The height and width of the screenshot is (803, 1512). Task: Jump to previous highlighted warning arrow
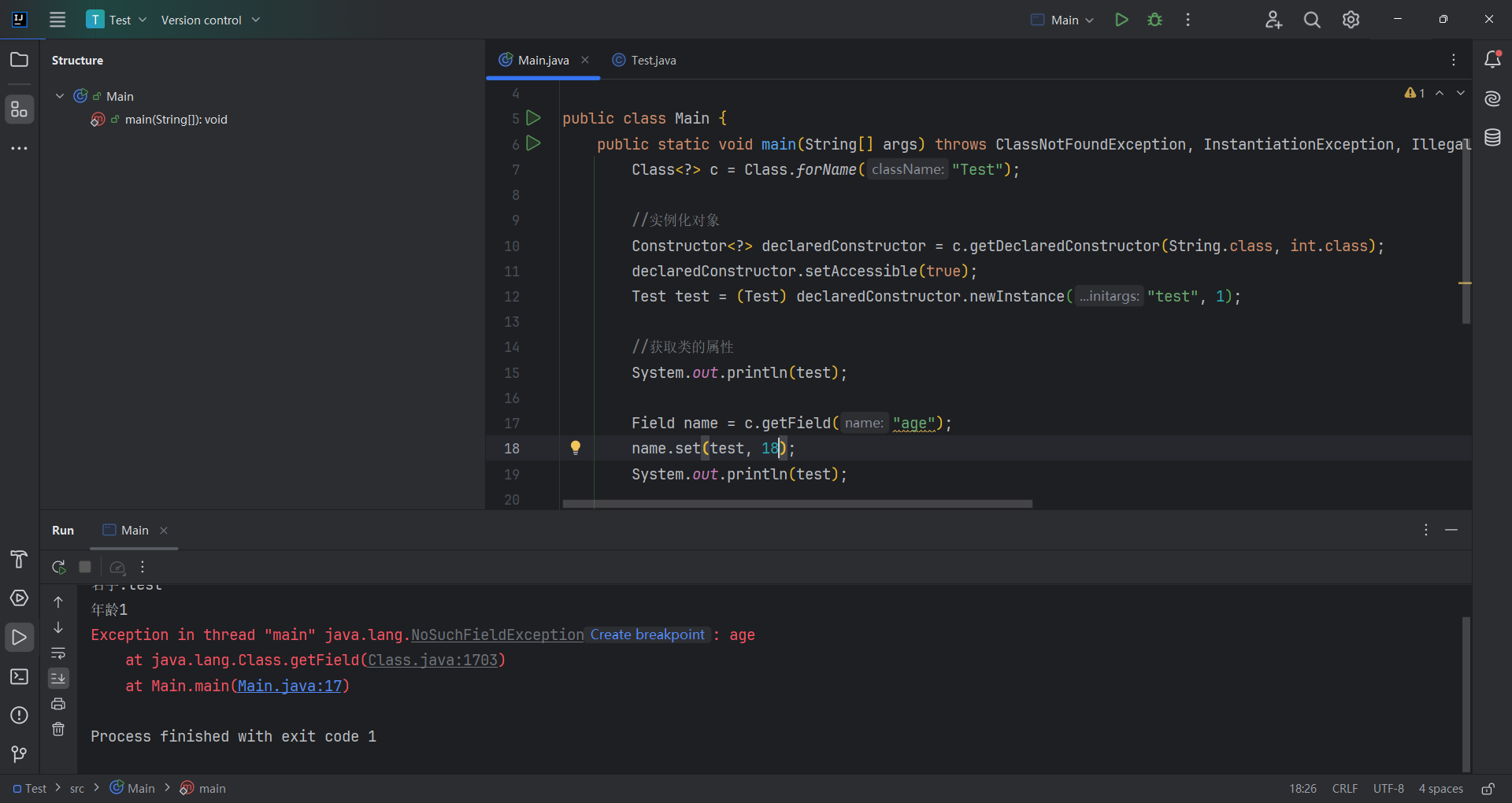point(1440,93)
